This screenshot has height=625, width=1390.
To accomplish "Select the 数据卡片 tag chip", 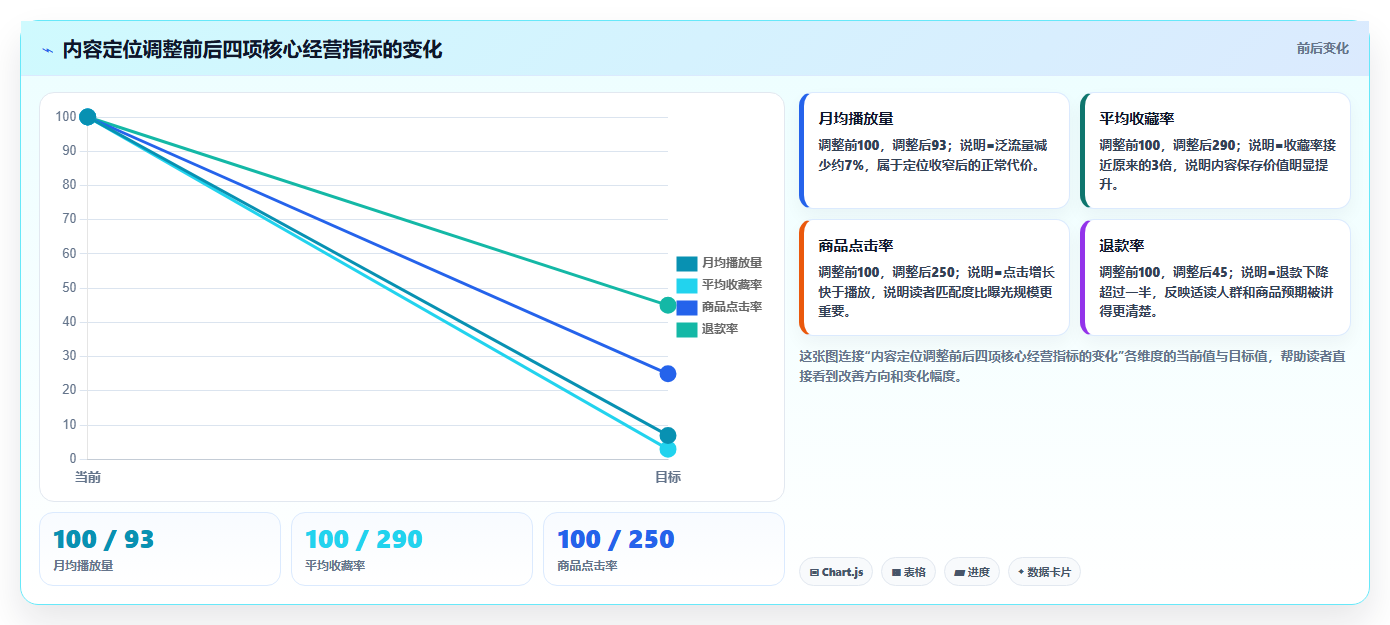I will pos(1044,572).
